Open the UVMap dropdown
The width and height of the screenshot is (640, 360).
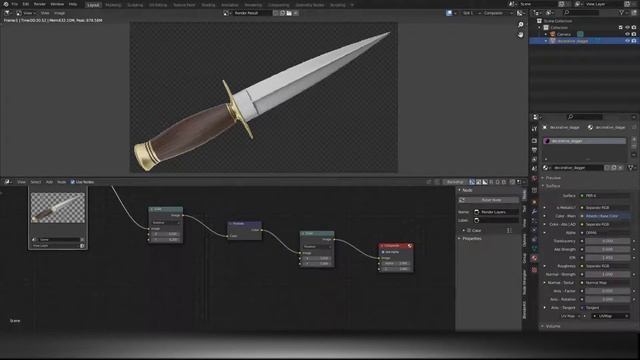610,316
